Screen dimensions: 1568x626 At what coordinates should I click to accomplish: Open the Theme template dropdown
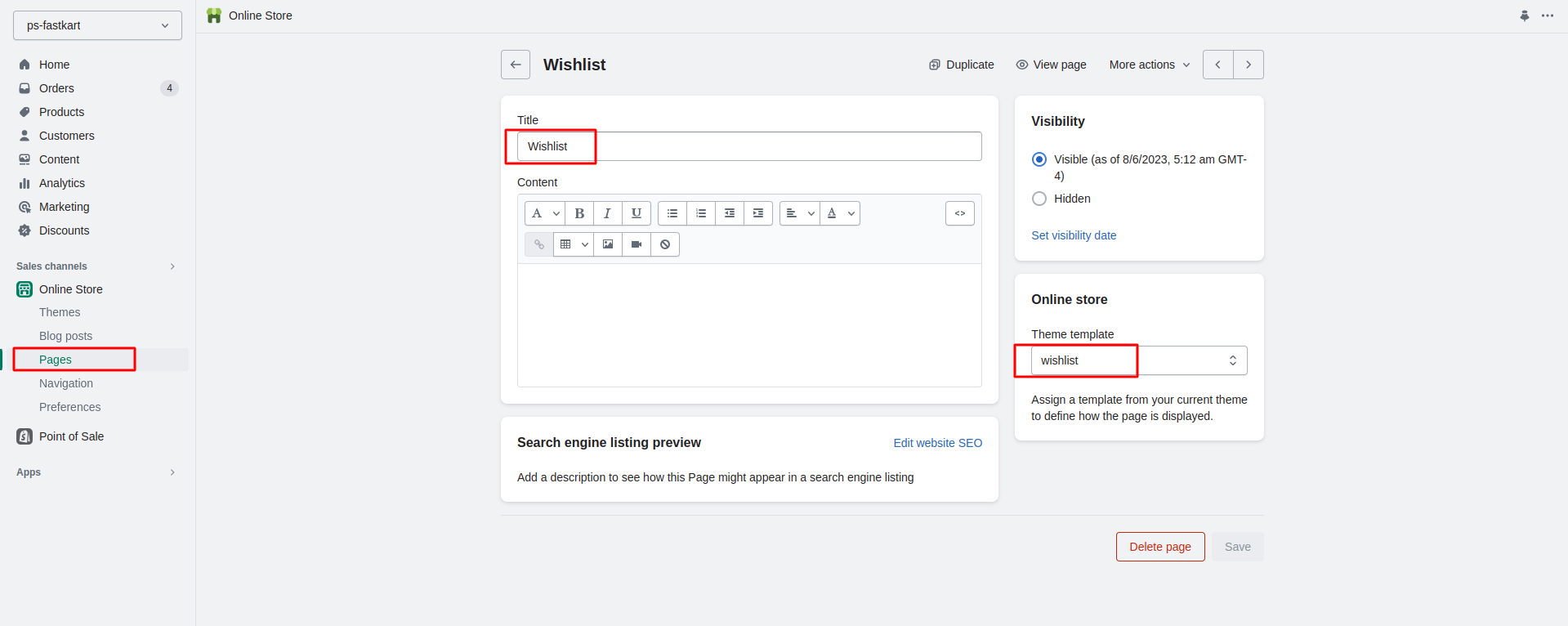tap(1138, 360)
